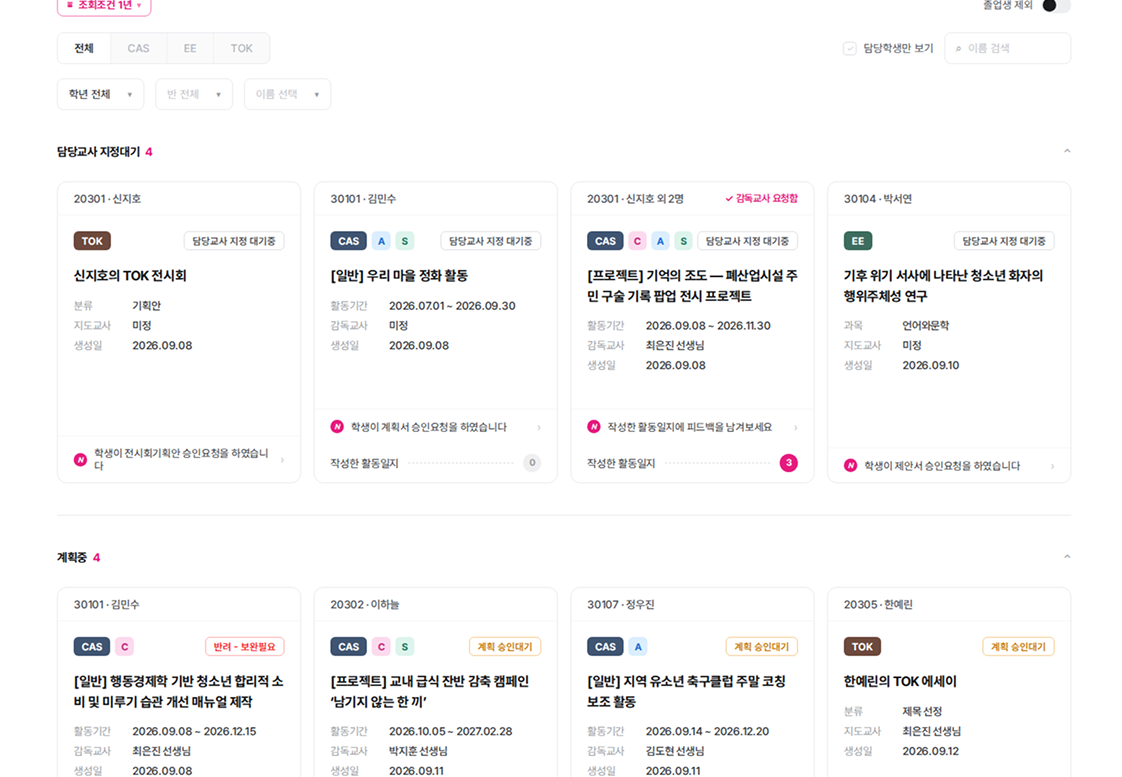Click the arrow next to 전시회기획안 승인요청 notice
The height and width of the screenshot is (777, 1122).
(283, 460)
